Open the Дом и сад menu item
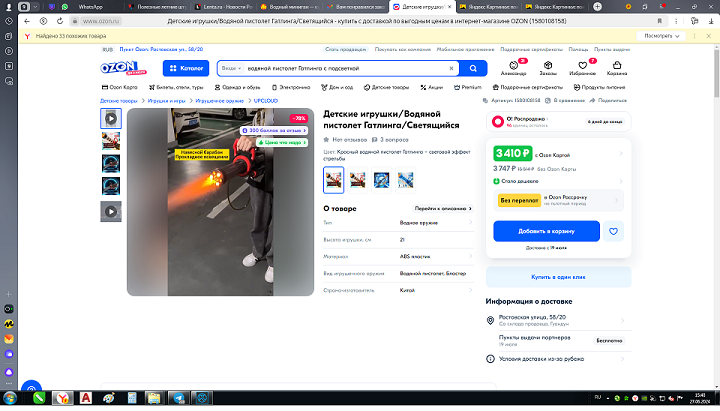The width and height of the screenshot is (720, 411). point(337,87)
